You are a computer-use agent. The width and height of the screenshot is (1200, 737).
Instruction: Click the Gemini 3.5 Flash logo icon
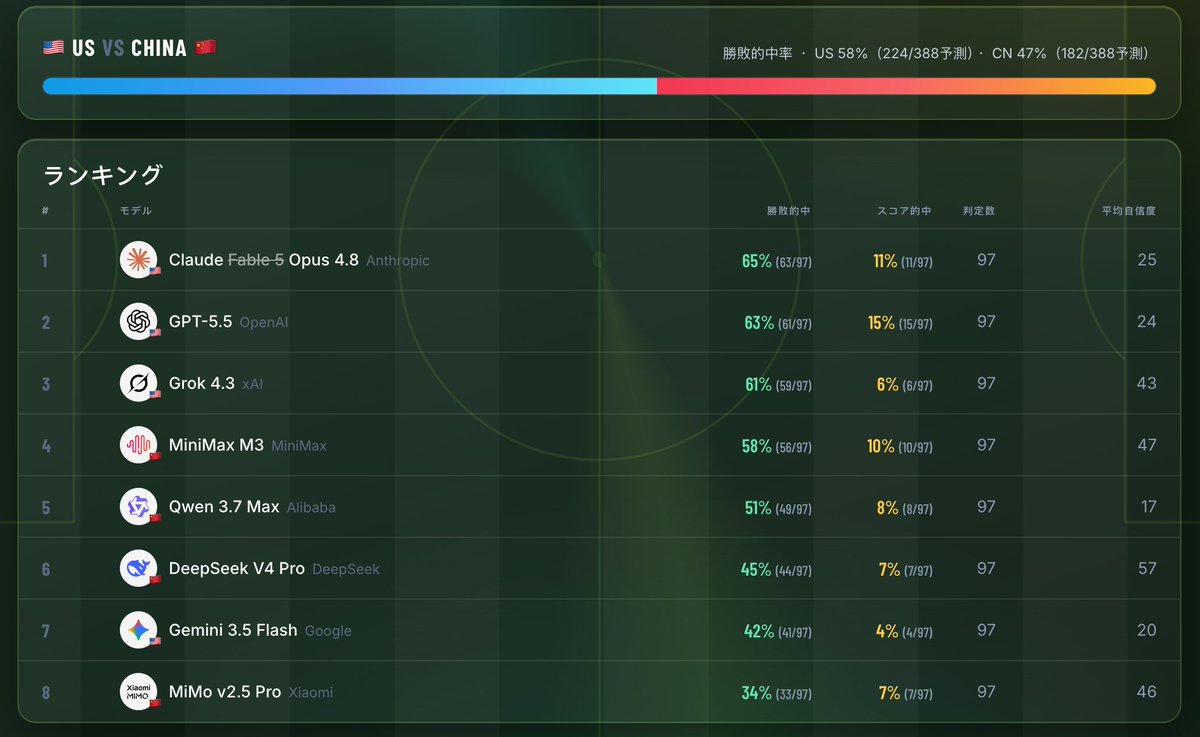pos(138,630)
